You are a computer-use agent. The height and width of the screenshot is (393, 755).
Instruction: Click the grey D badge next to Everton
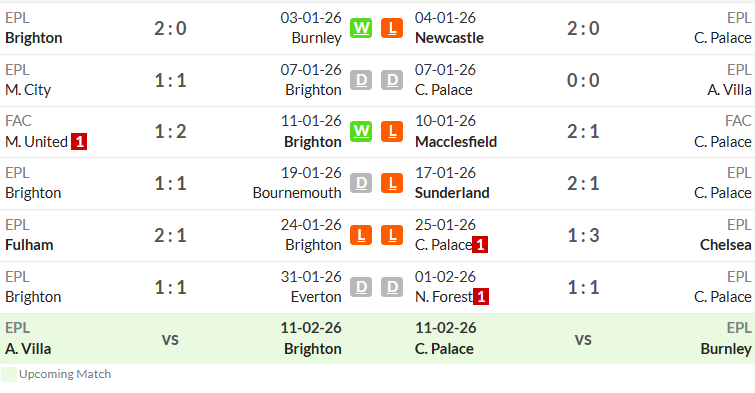click(x=361, y=287)
